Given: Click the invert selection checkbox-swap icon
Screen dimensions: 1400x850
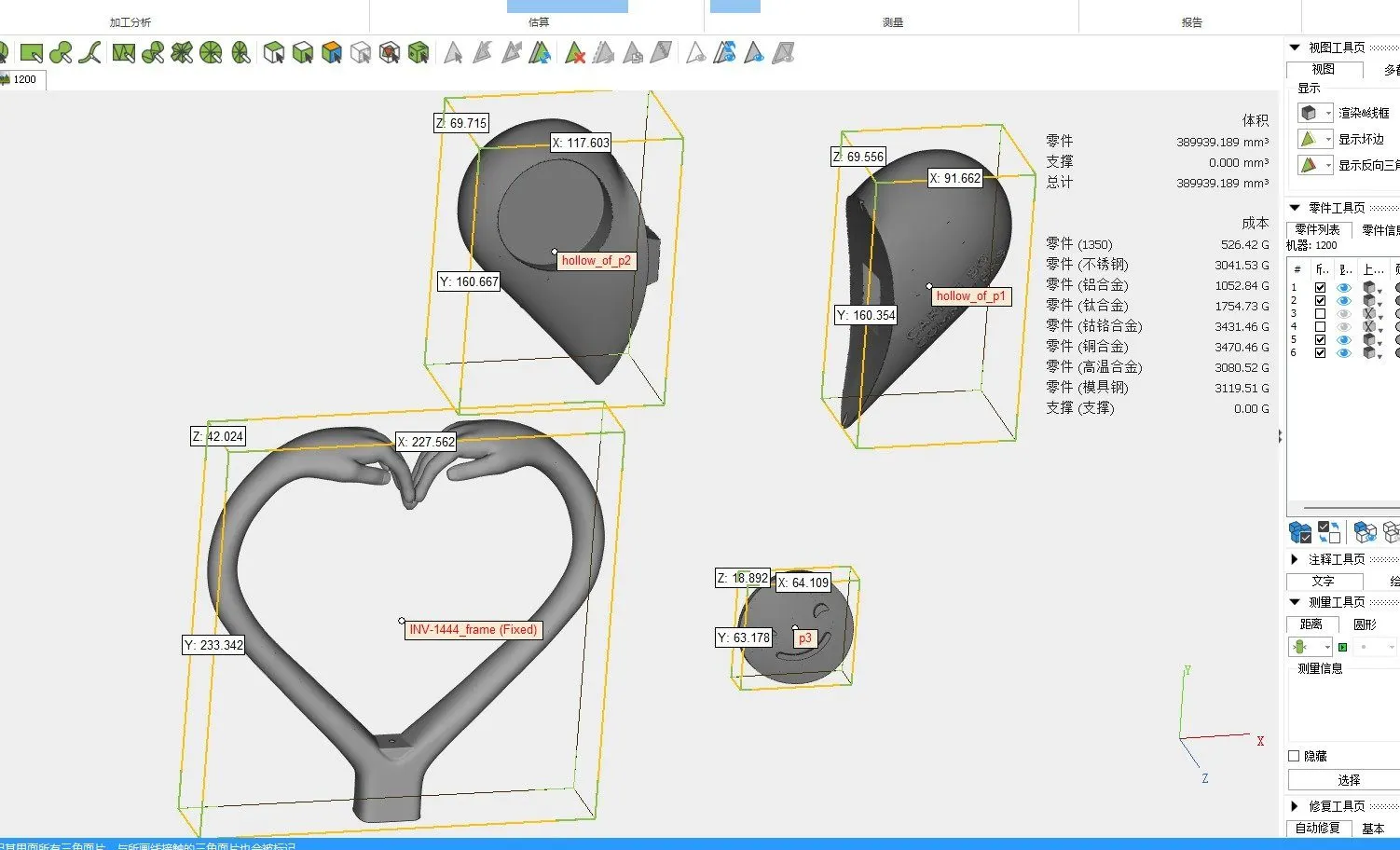Looking at the screenshot, I should 1329,532.
